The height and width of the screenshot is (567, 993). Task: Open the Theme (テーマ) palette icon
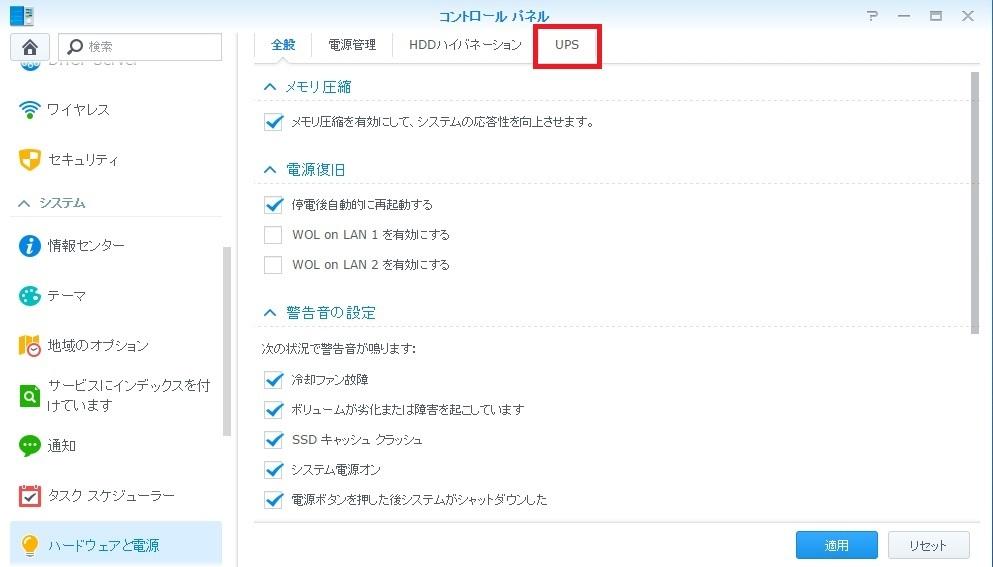[x=30, y=295]
